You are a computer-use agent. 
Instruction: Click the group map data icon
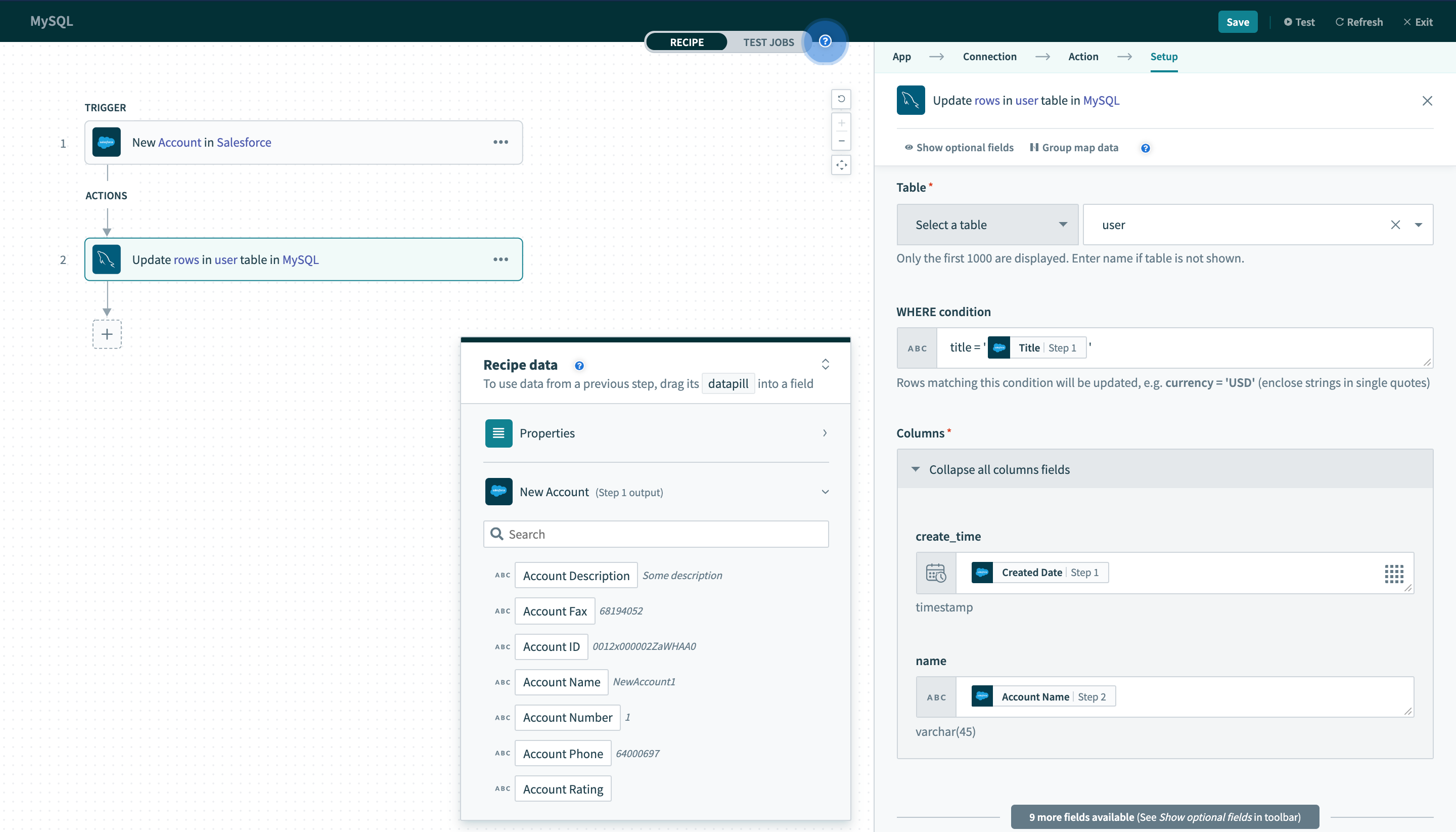pyautogui.click(x=1033, y=148)
